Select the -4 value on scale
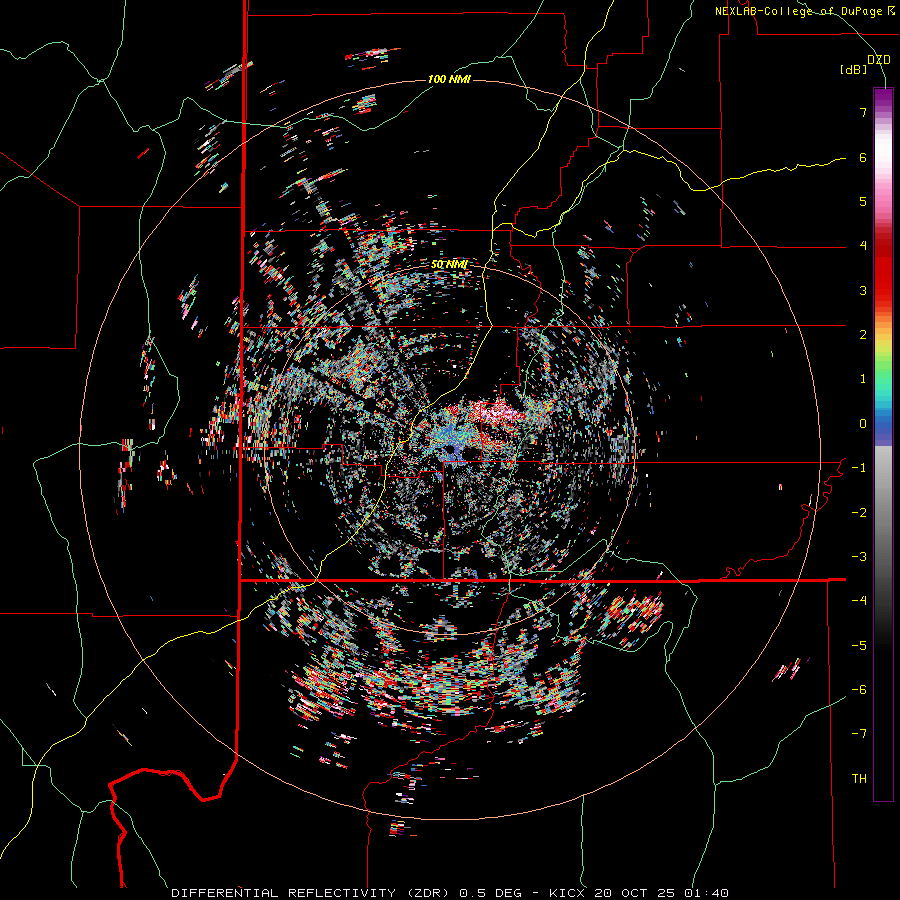Screen dimensions: 900x900 point(859,601)
